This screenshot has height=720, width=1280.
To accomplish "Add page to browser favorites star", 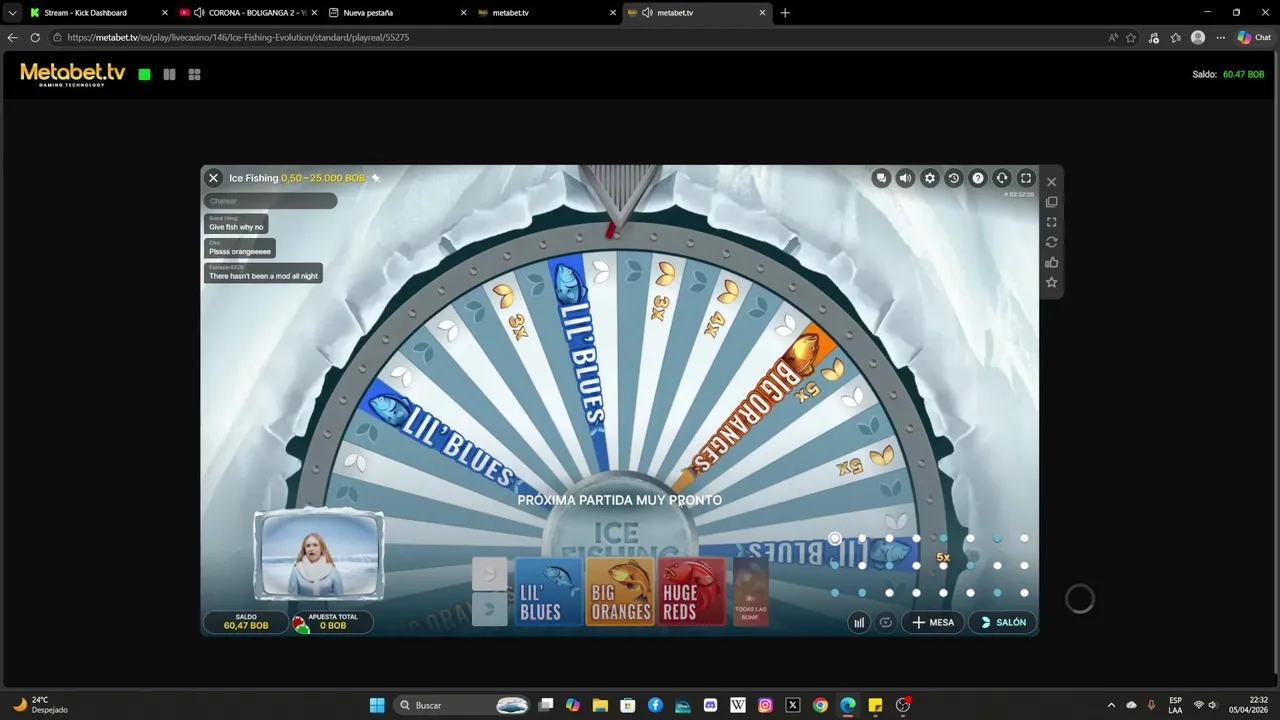I will [x=1131, y=37].
